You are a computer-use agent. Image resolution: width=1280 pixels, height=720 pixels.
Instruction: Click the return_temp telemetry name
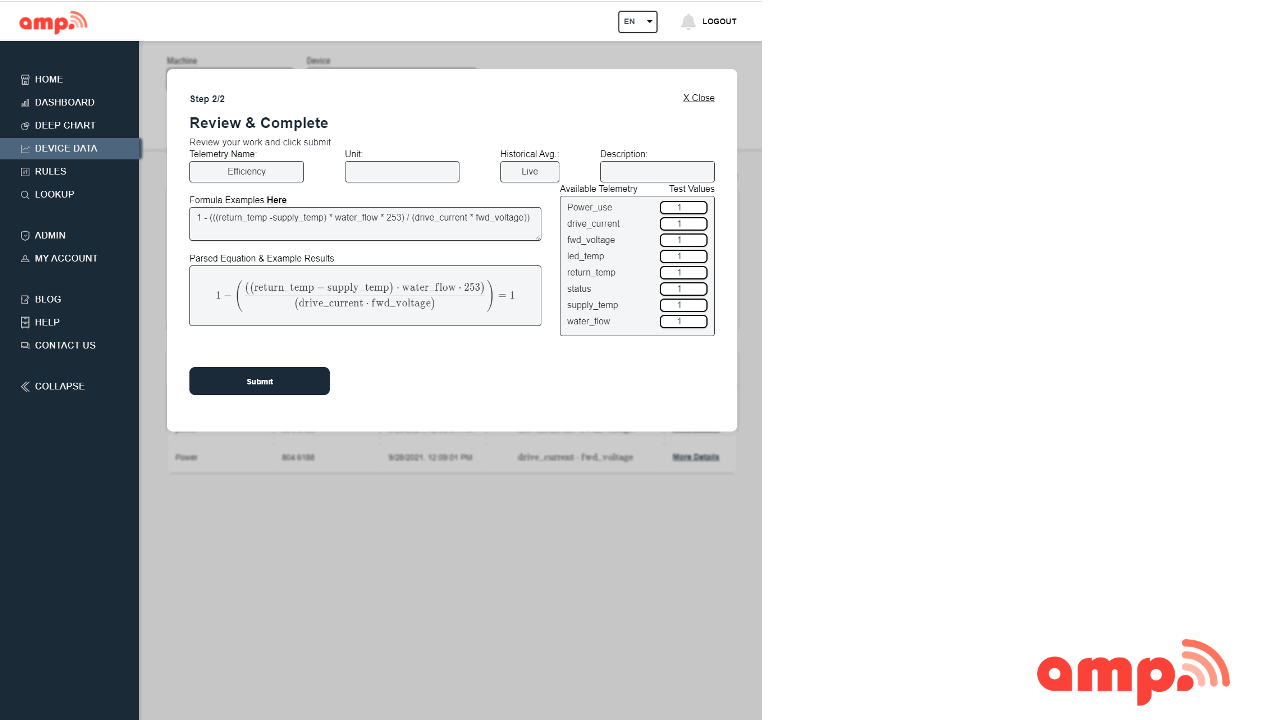click(x=591, y=273)
